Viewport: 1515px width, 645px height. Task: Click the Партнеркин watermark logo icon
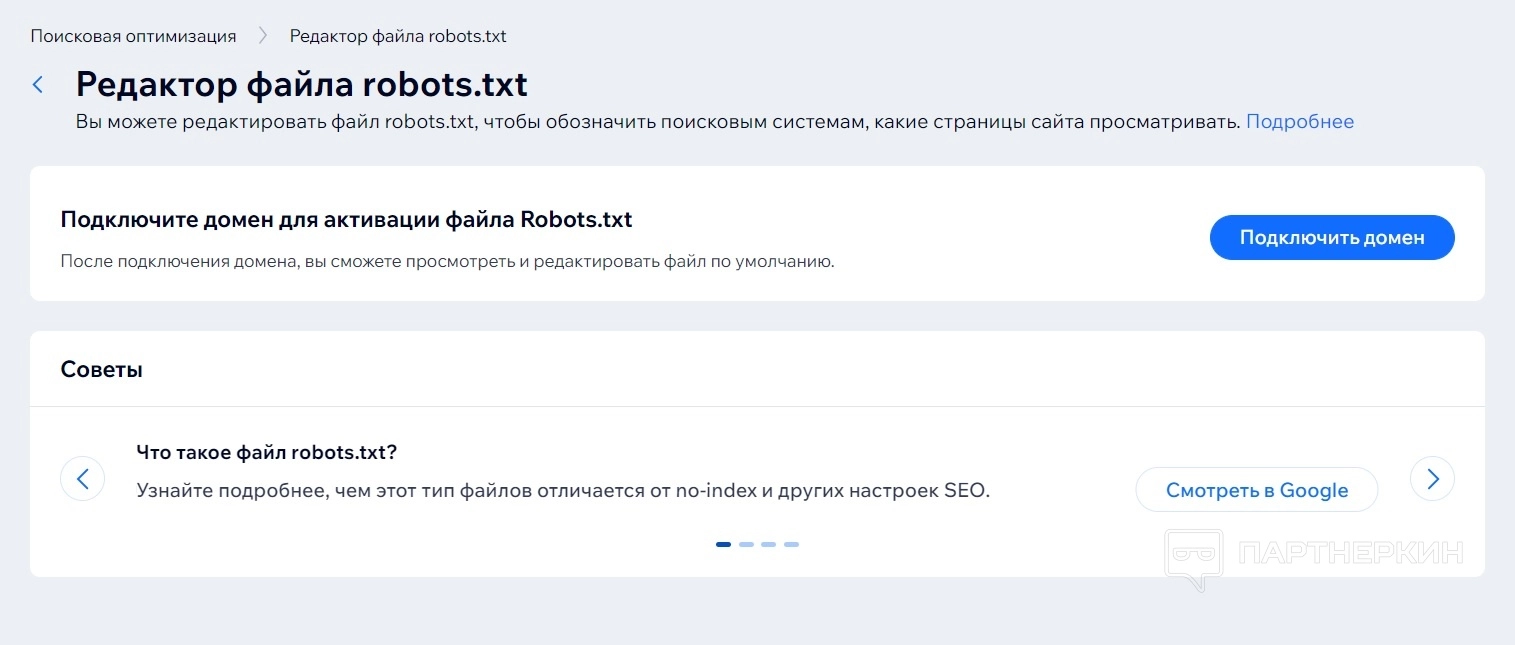[1194, 556]
